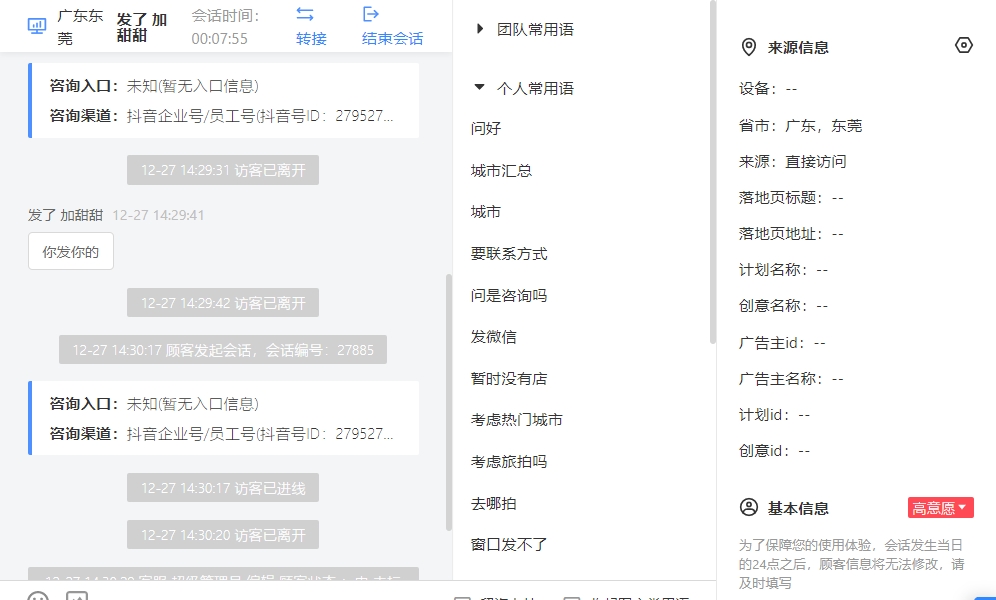Click the 会话编号：27885 system notice
996x600 pixels.
tap(223, 350)
